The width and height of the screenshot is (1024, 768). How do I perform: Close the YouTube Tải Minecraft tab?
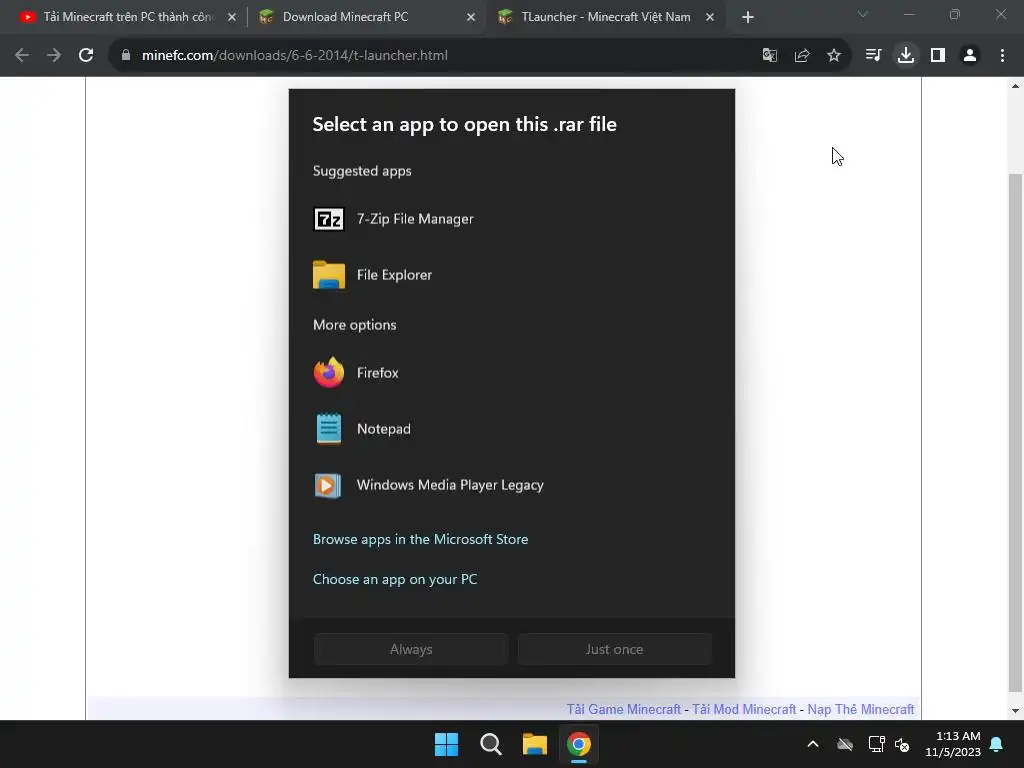click(232, 17)
